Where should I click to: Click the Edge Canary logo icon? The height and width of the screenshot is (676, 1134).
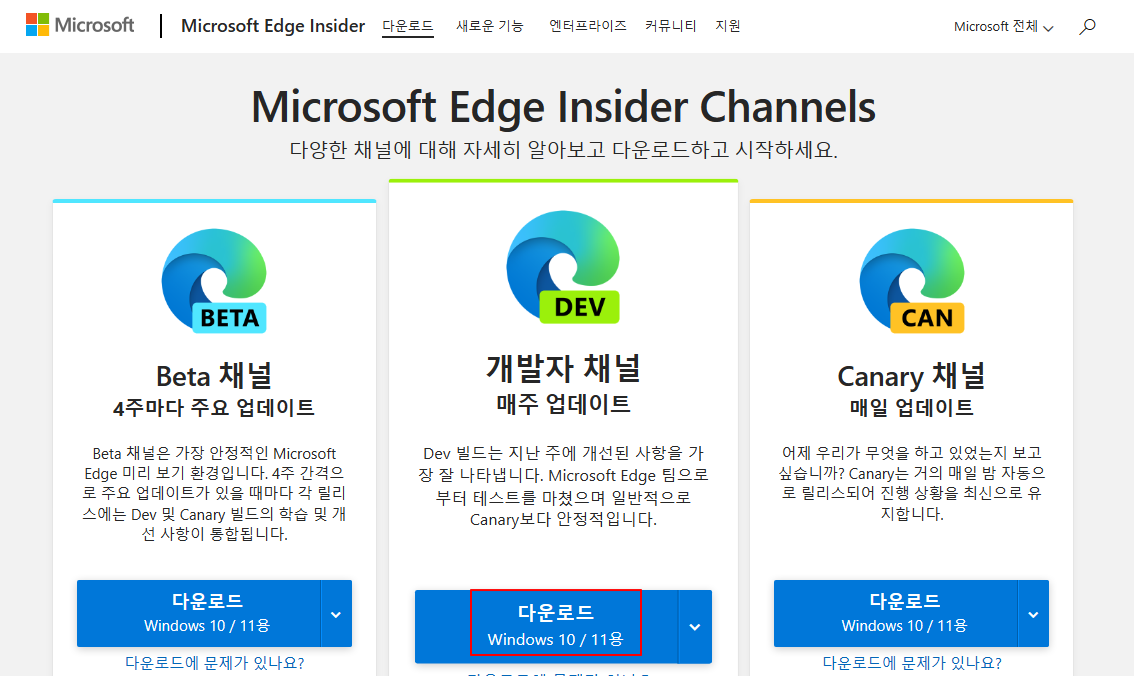[912, 281]
